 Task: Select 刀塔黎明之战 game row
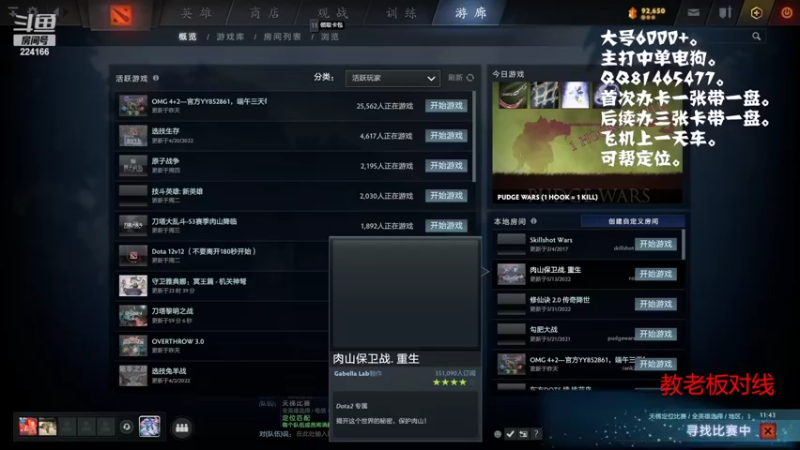222,316
